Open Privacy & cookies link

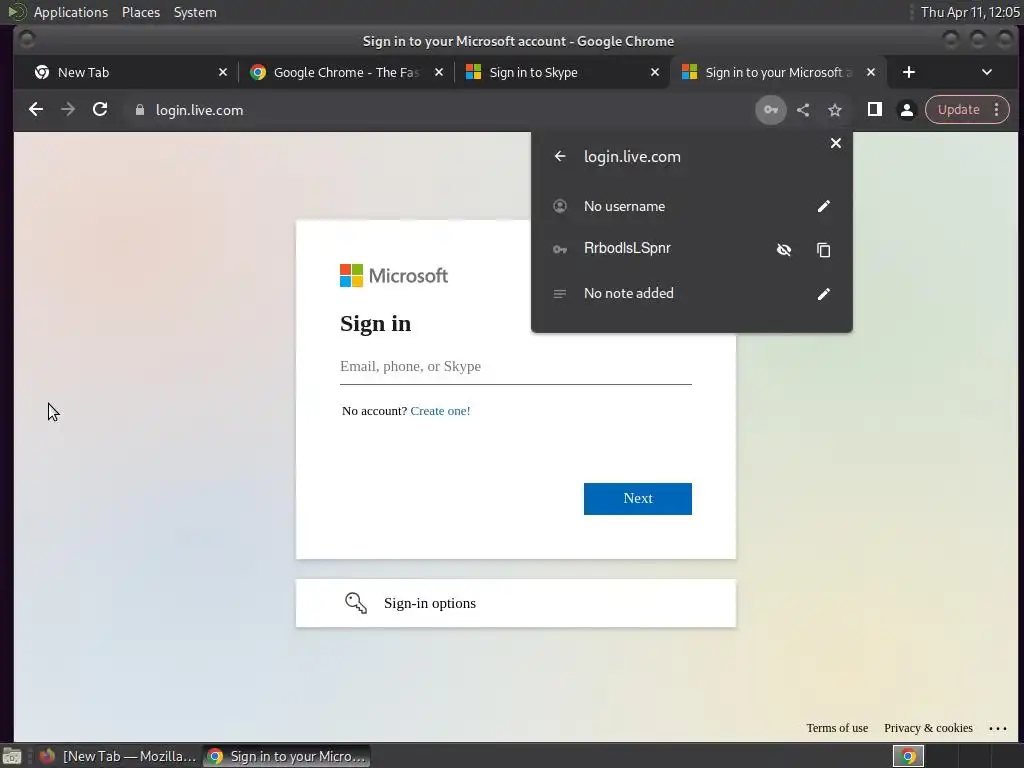928,728
